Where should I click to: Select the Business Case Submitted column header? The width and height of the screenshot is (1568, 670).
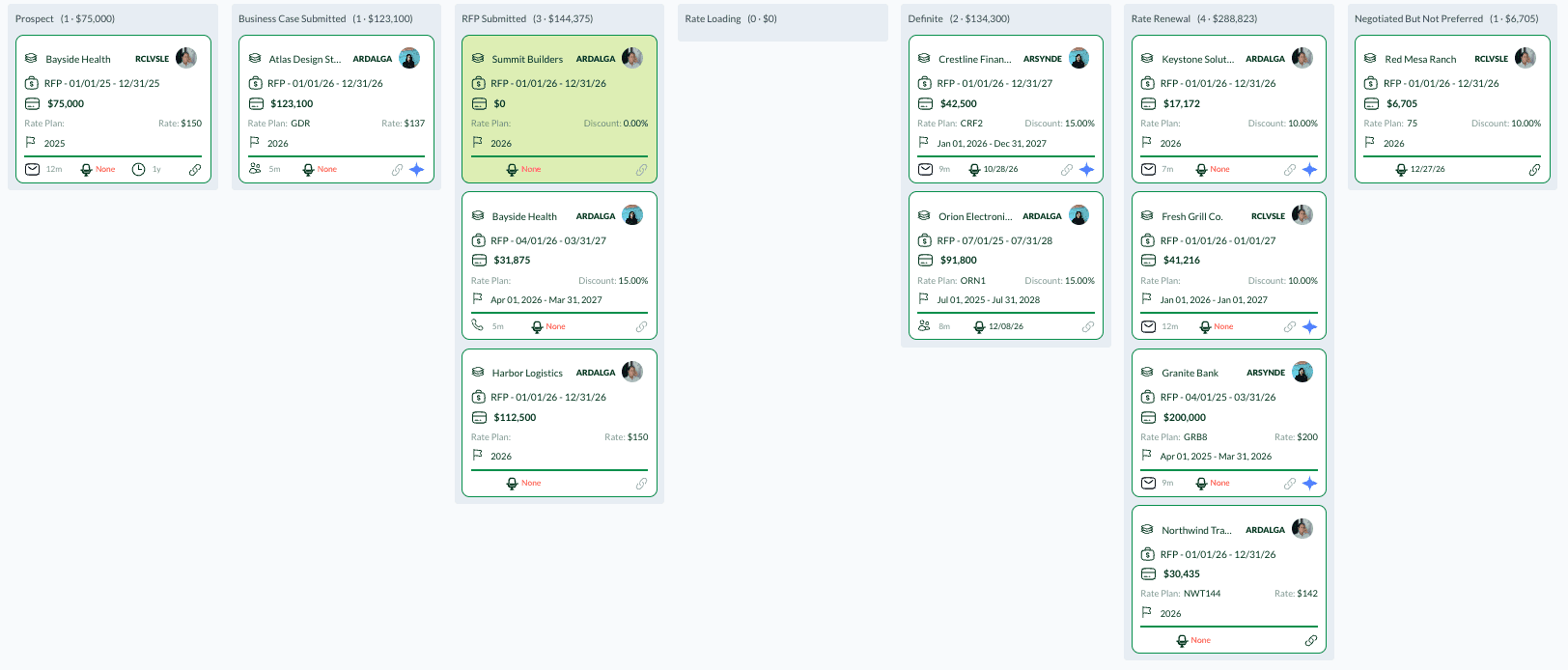click(325, 18)
